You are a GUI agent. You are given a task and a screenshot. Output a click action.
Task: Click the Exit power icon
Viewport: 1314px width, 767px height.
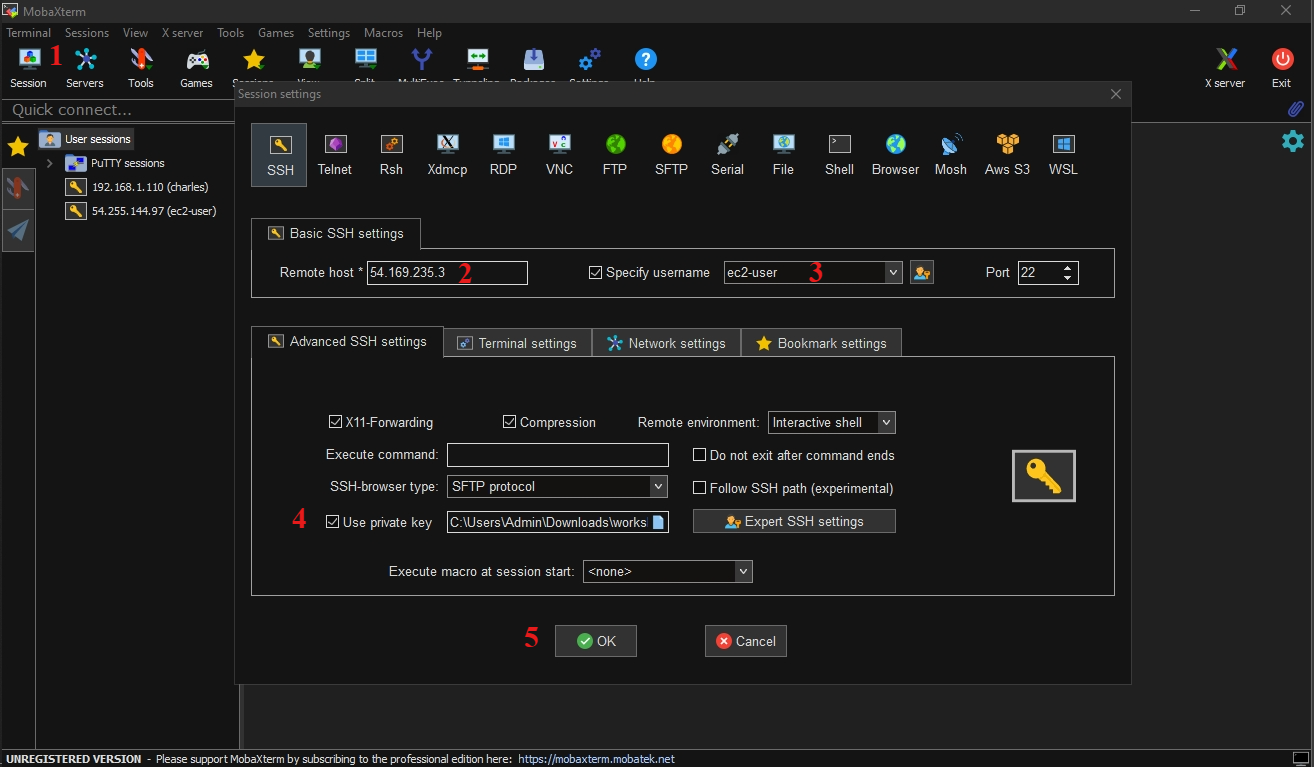[1281, 67]
